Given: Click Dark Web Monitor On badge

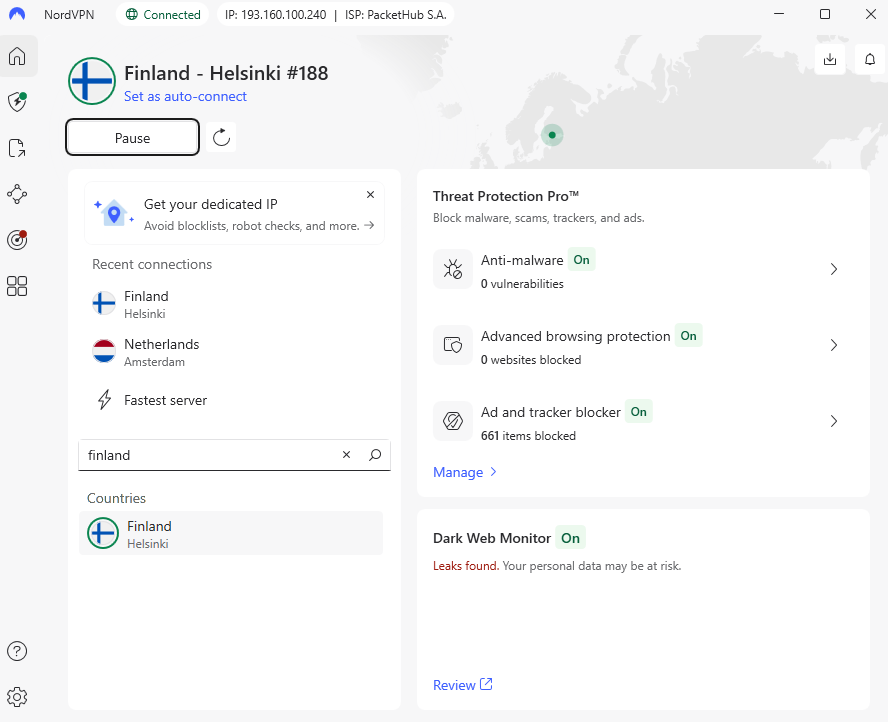Looking at the screenshot, I should pos(570,538).
